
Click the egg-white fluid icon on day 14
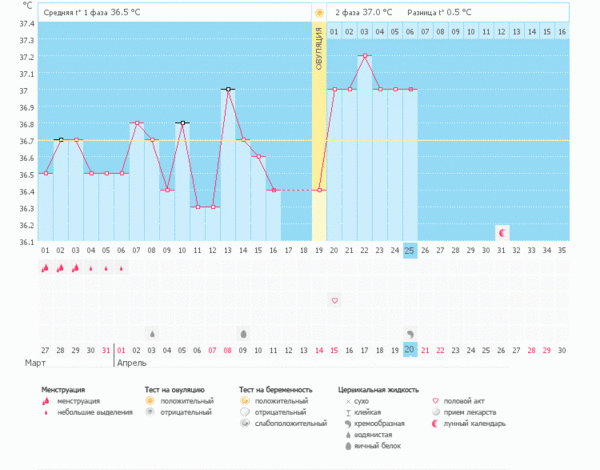coord(243,333)
